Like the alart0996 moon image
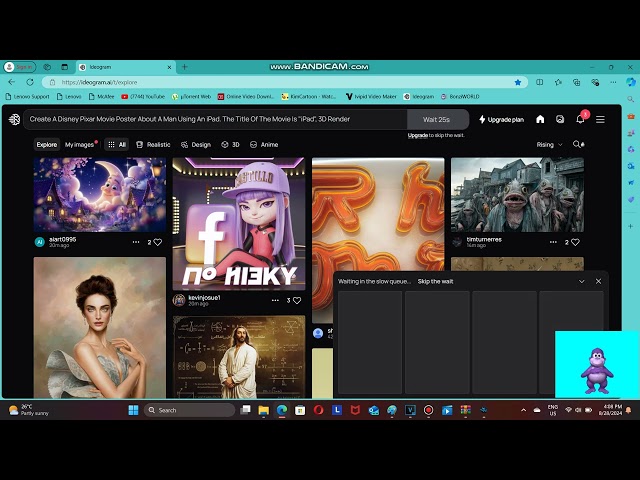Image resolution: width=640 pixels, height=480 pixels. 158,242
